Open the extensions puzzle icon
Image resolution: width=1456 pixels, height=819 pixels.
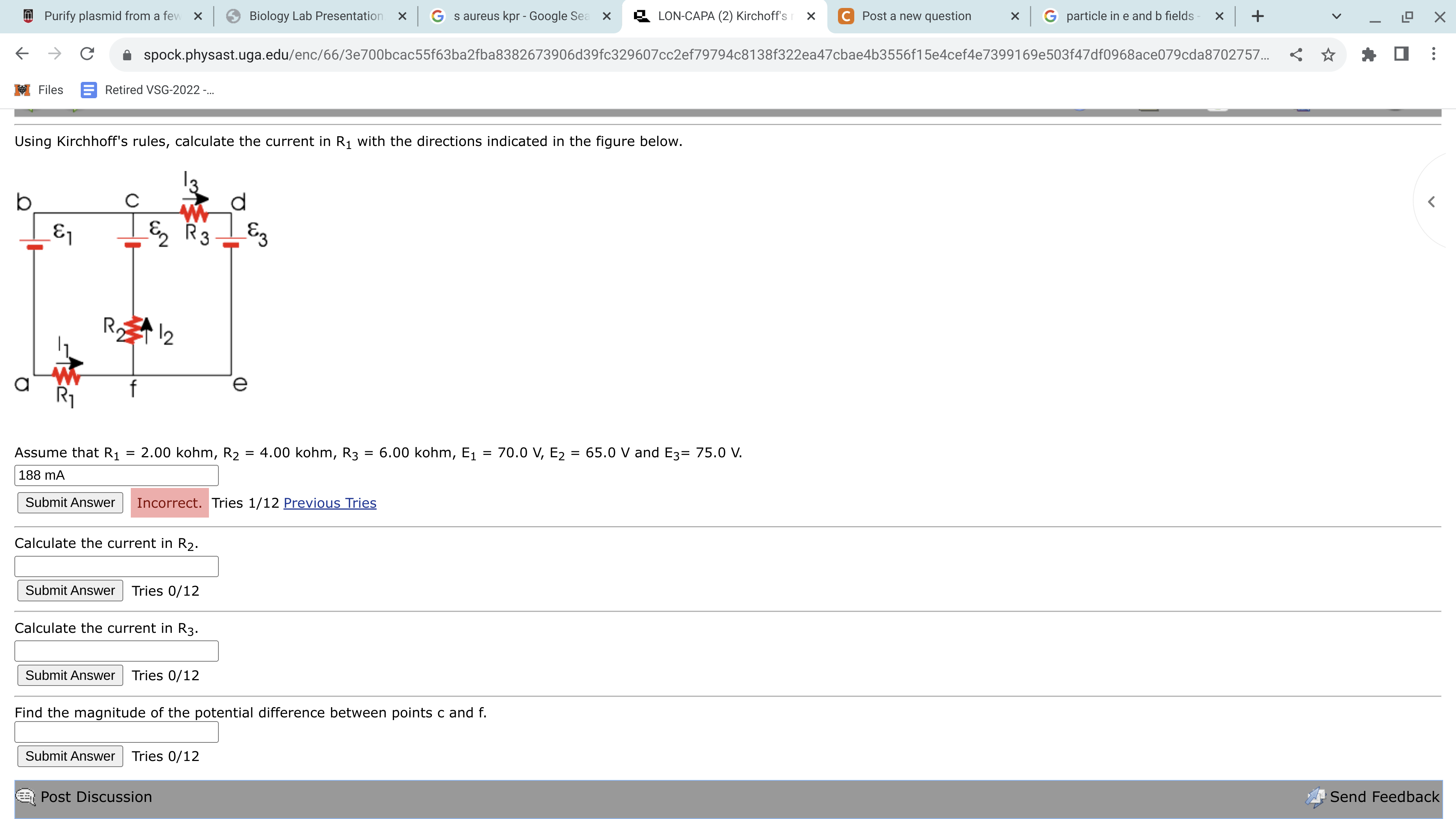pyautogui.click(x=1368, y=54)
